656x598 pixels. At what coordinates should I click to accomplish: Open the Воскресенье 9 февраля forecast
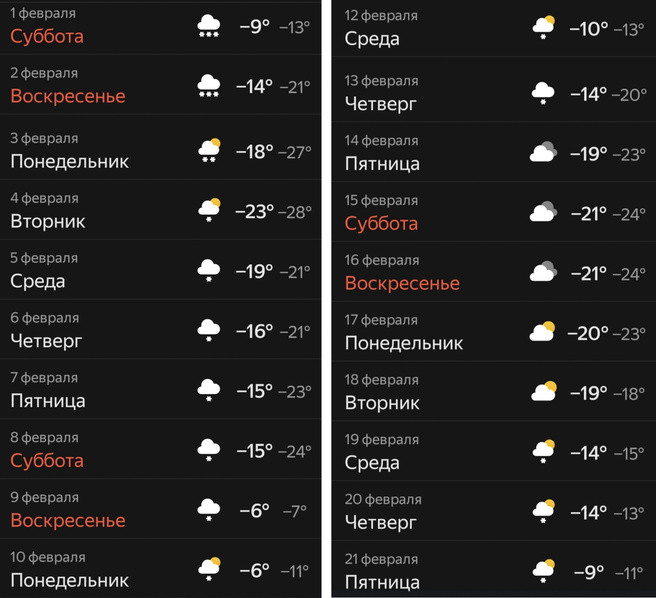68,521
